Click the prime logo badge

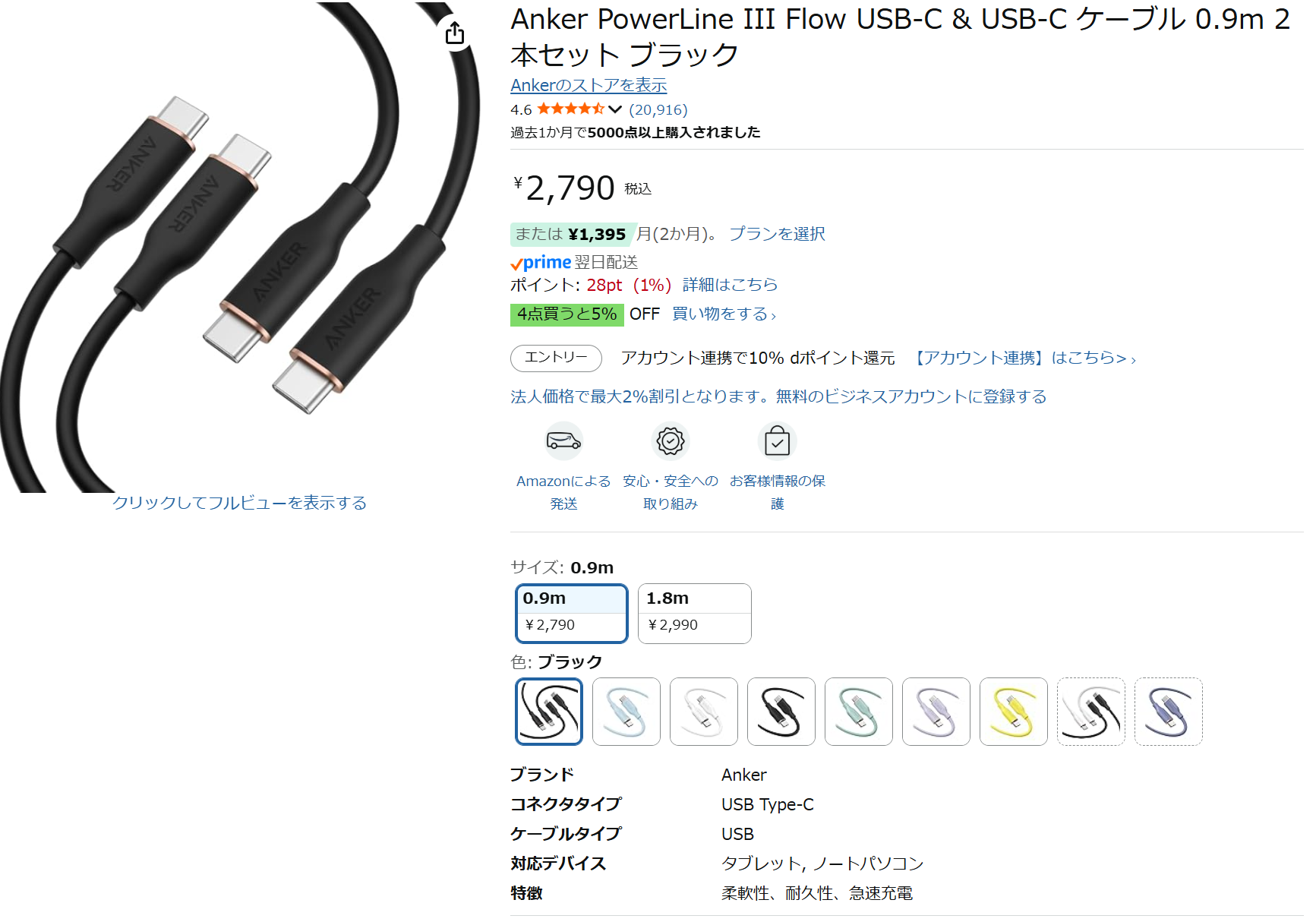point(541,263)
